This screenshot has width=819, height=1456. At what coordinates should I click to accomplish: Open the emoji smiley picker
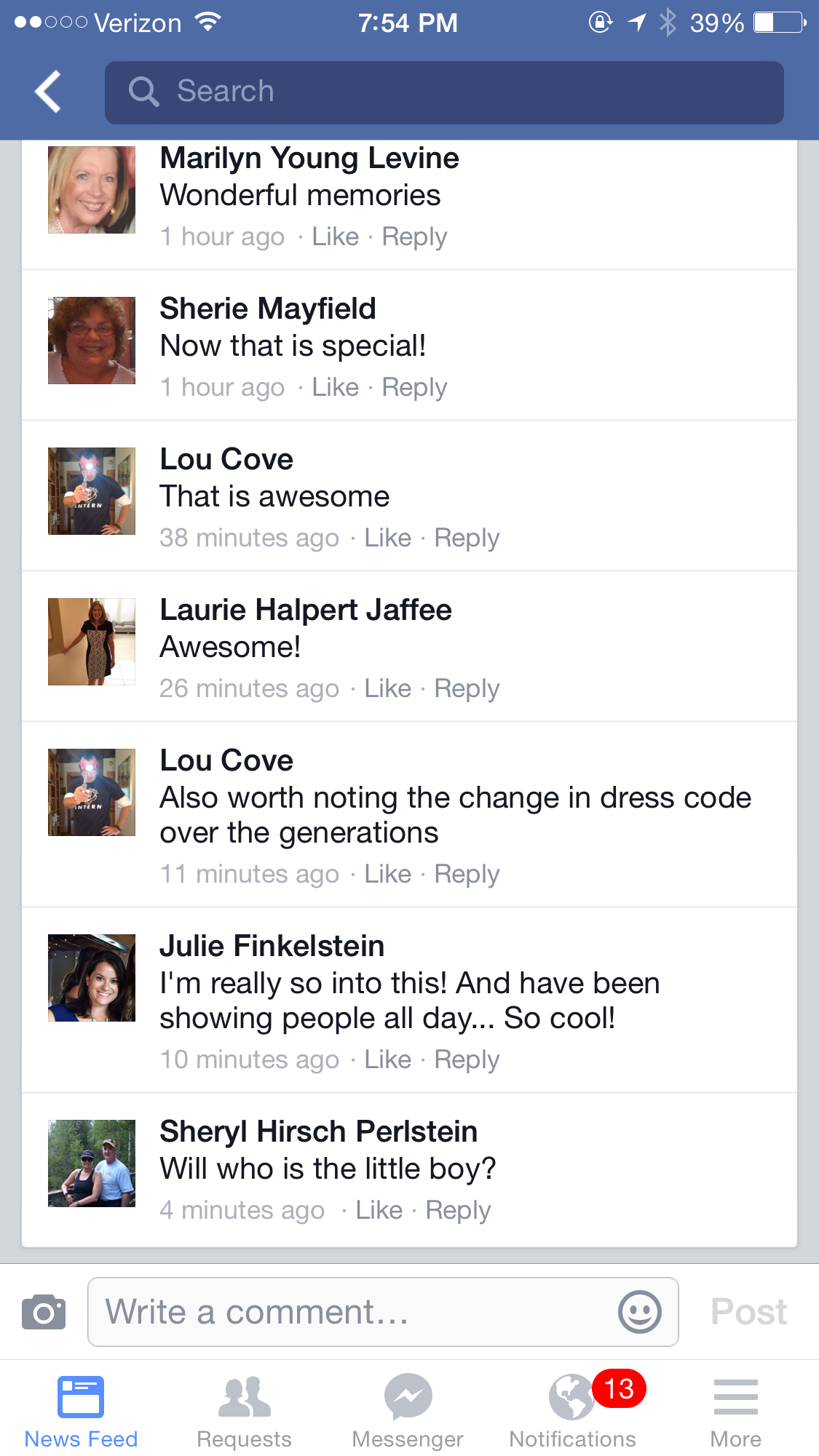pyautogui.click(x=639, y=1312)
